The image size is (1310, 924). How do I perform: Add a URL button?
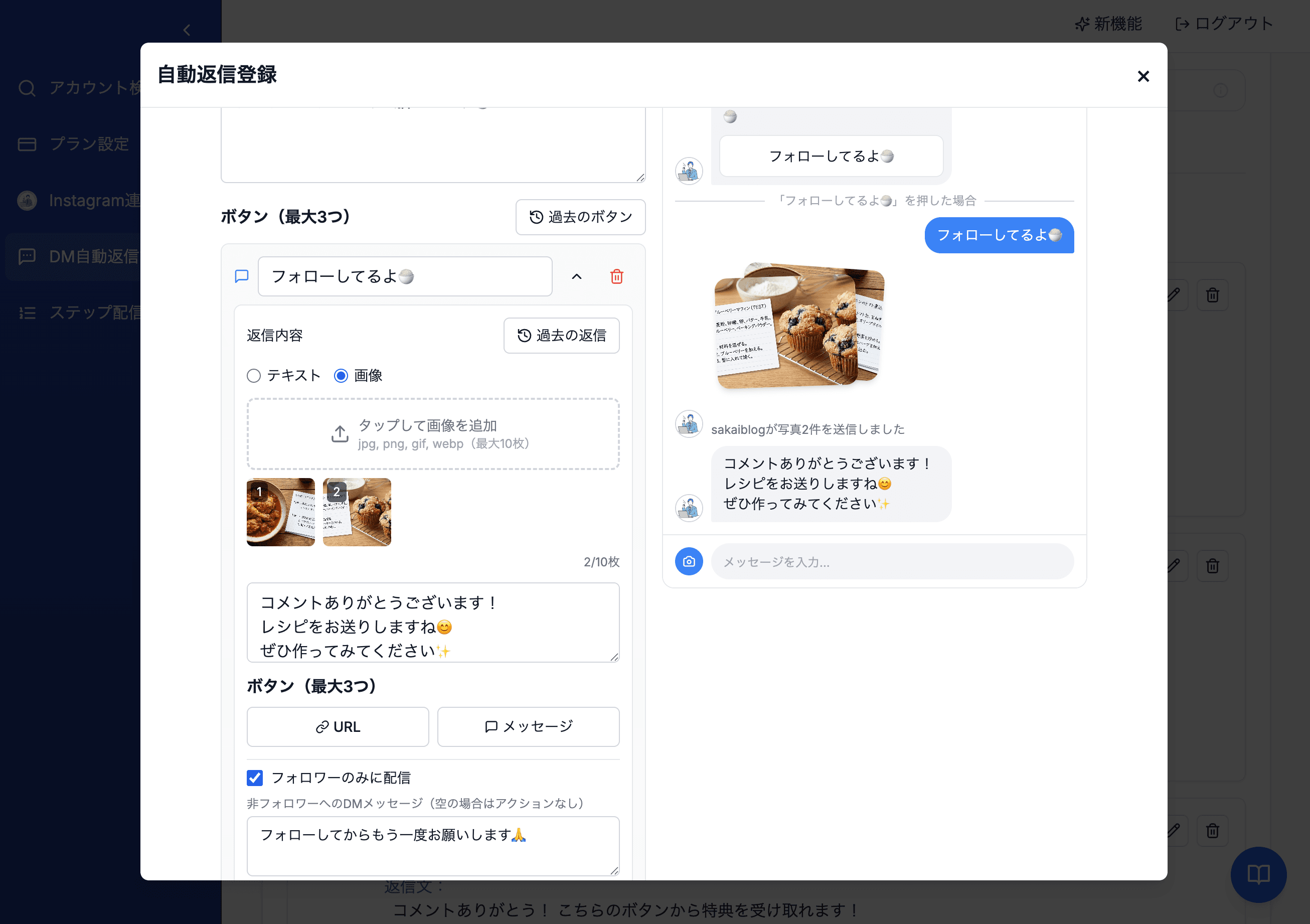338,726
